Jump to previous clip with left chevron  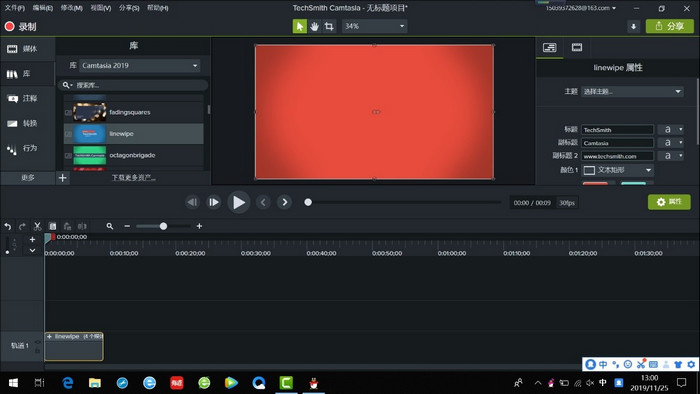click(263, 203)
